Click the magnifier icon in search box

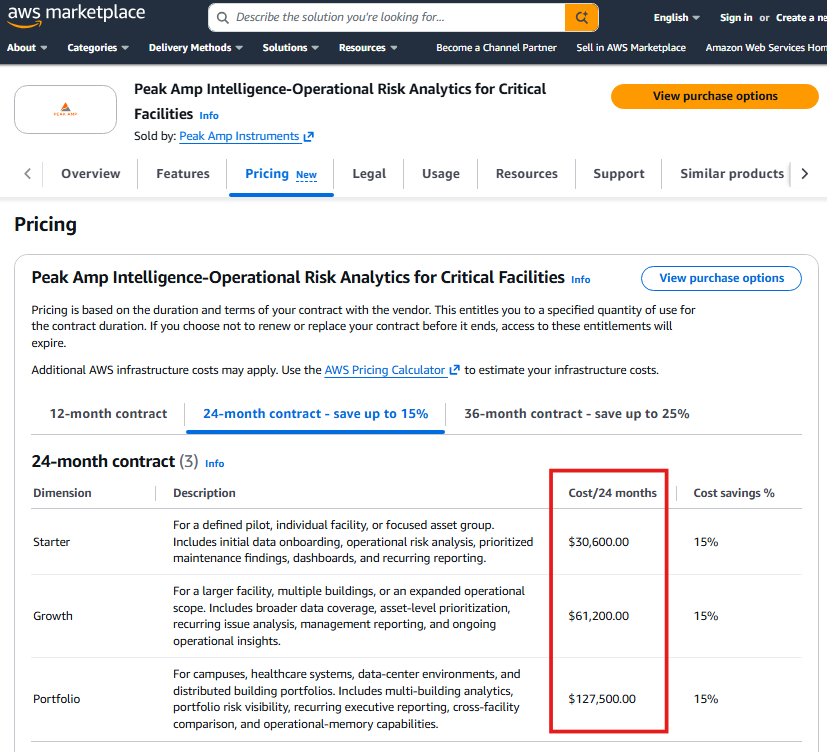pyautogui.click(x=223, y=18)
